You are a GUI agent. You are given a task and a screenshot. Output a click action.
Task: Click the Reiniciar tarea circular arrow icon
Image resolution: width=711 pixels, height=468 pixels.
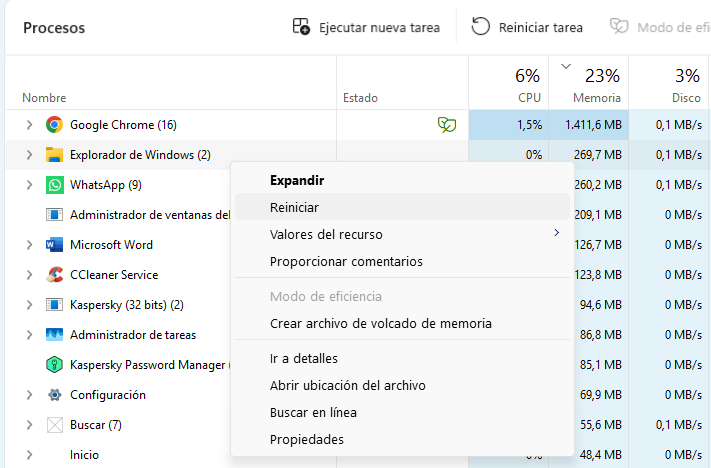[x=481, y=27]
